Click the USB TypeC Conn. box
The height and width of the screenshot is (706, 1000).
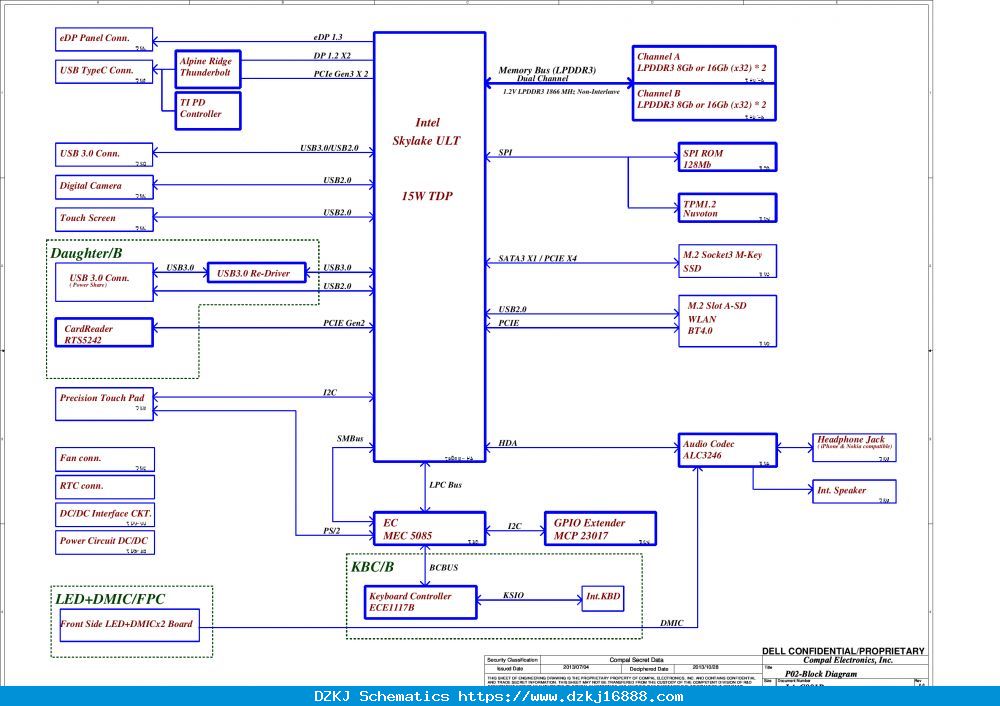[x=104, y=72]
